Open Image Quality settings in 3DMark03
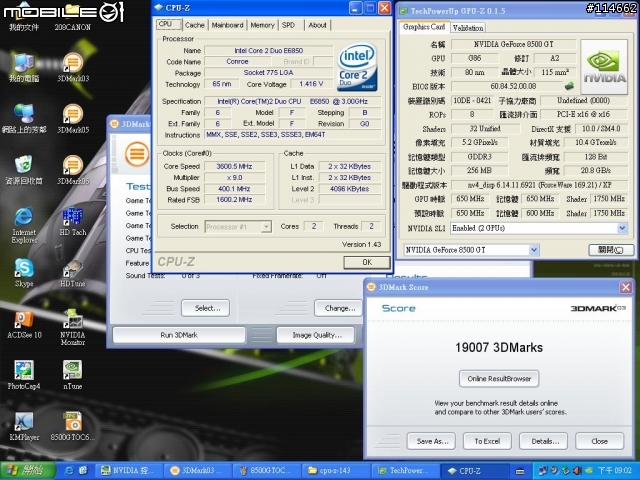 coord(316,335)
